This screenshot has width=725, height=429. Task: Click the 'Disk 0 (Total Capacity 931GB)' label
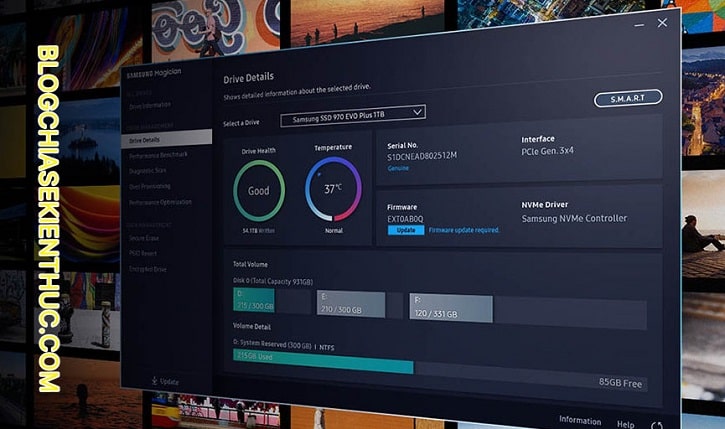pyautogui.click(x=273, y=281)
